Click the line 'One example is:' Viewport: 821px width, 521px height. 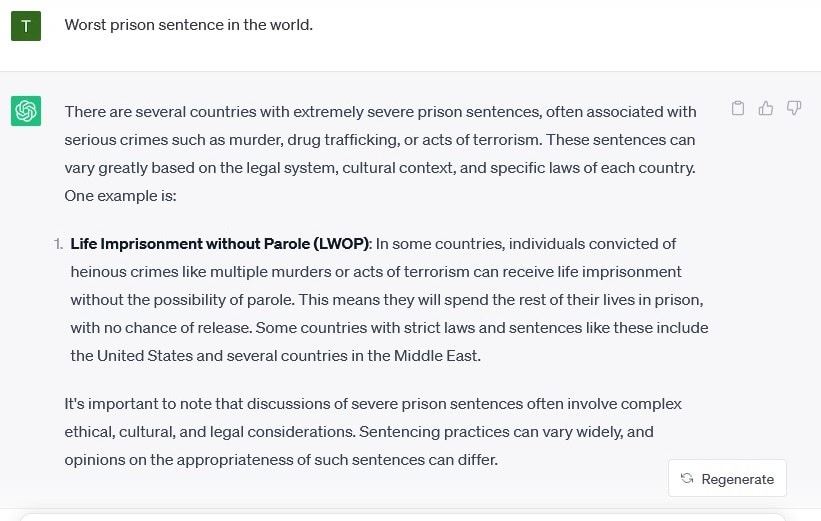pos(120,196)
